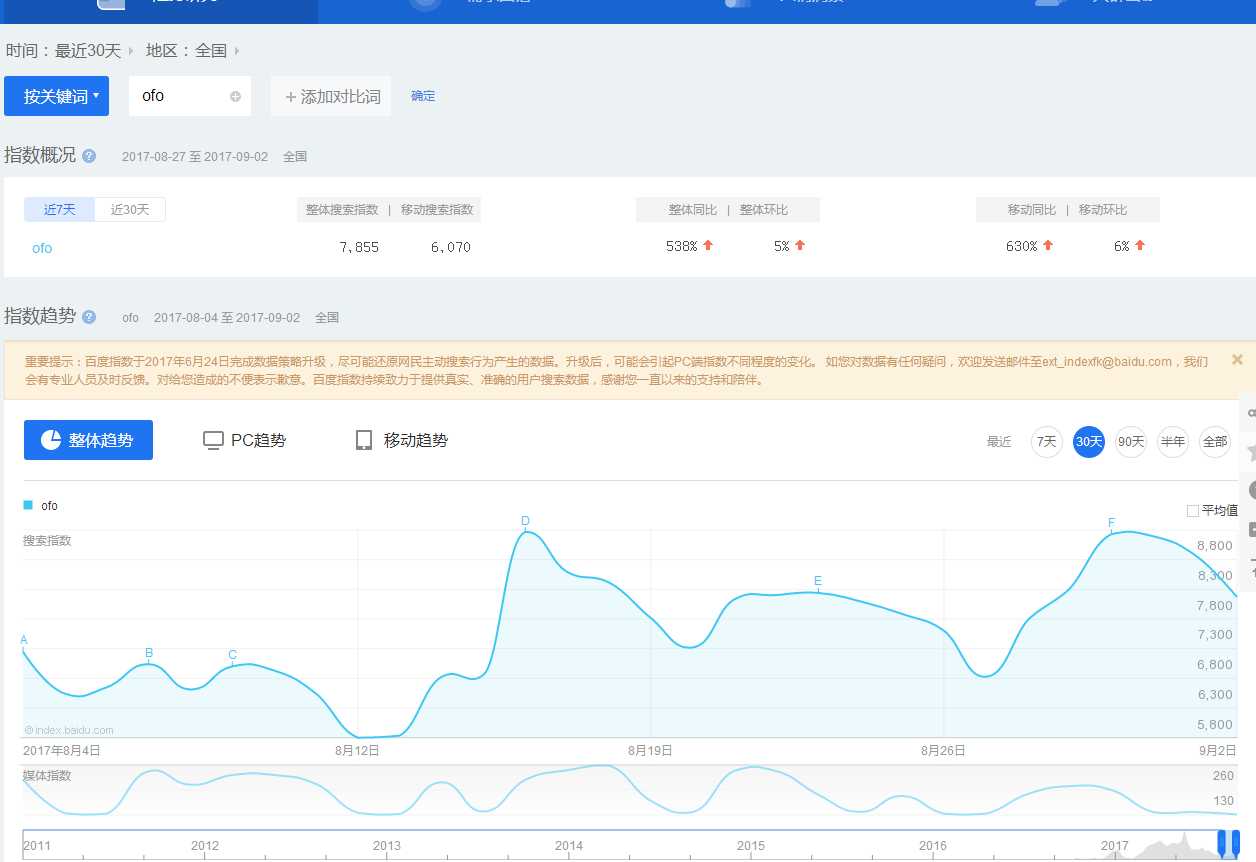Click news marker C on the chart
This screenshot has height=862, width=1256.
pos(232,655)
